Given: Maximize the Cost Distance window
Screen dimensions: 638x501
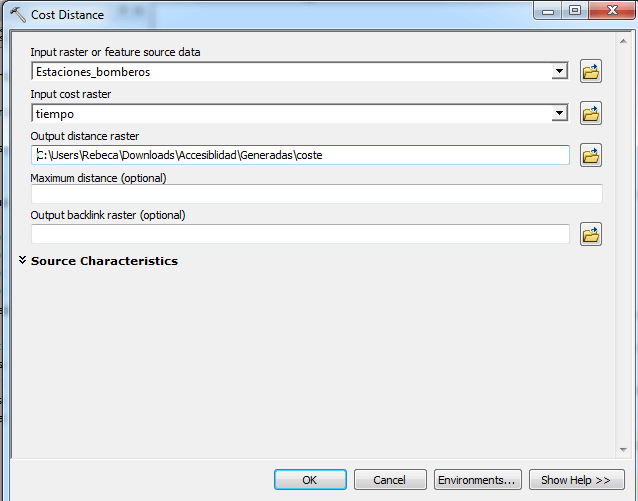Looking at the screenshot, I should [x=575, y=12].
